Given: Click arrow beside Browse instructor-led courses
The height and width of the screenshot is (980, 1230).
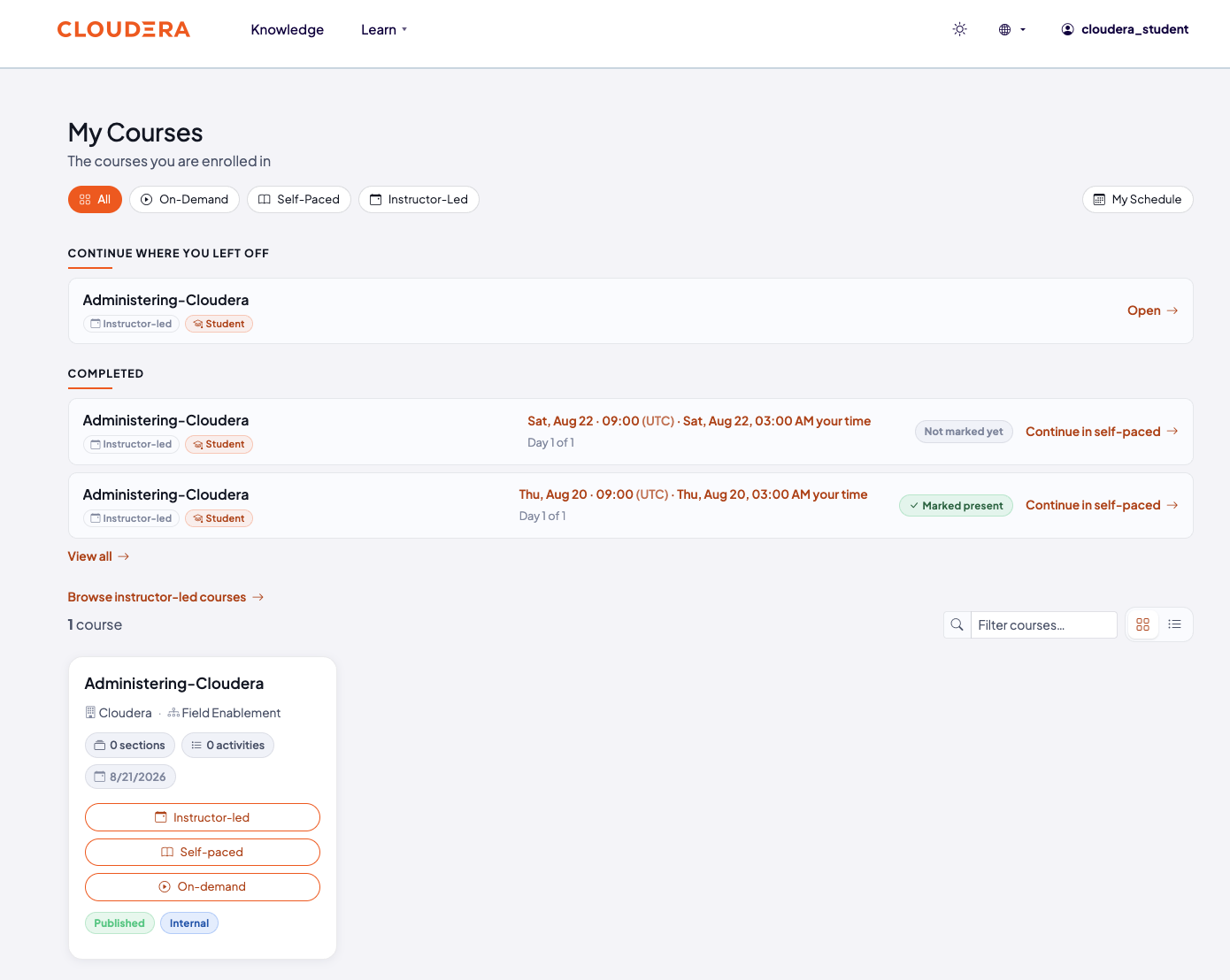Looking at the screenshot, I should point(258,597).
